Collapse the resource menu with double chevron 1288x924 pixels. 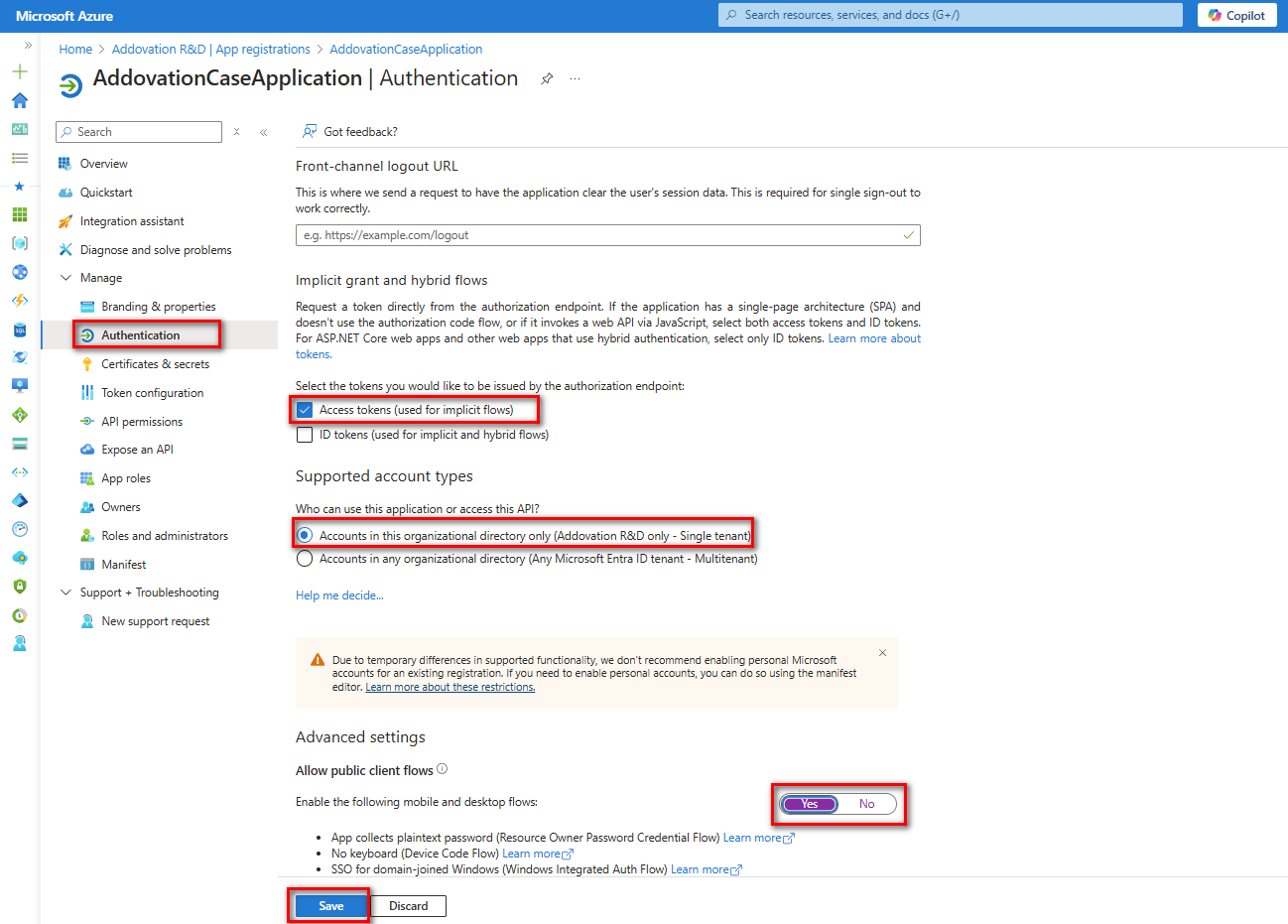pyautogui.click(x=264, y=132)
